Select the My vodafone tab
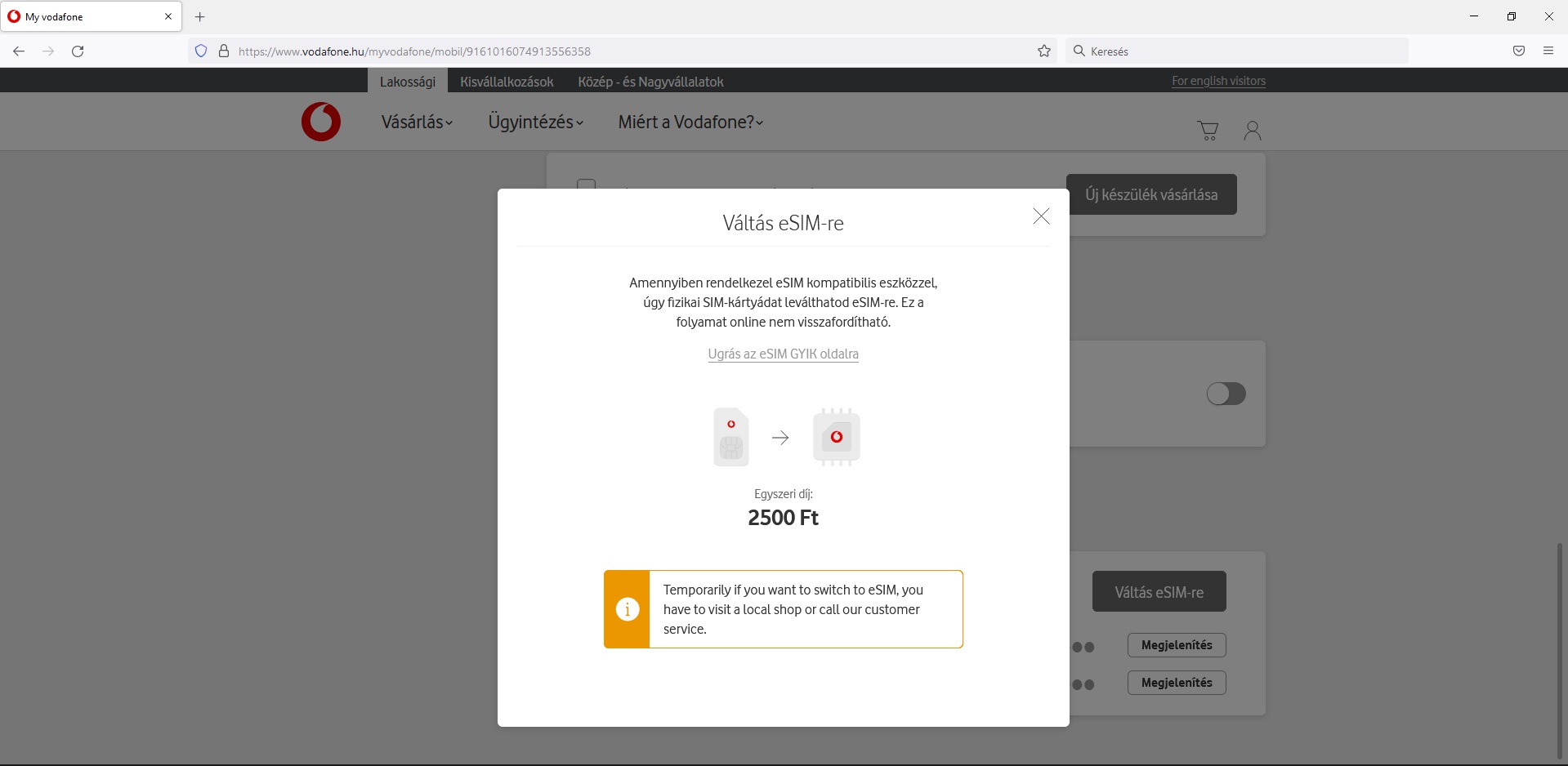This screenshot has width=1568, height=766. [91, 16]
